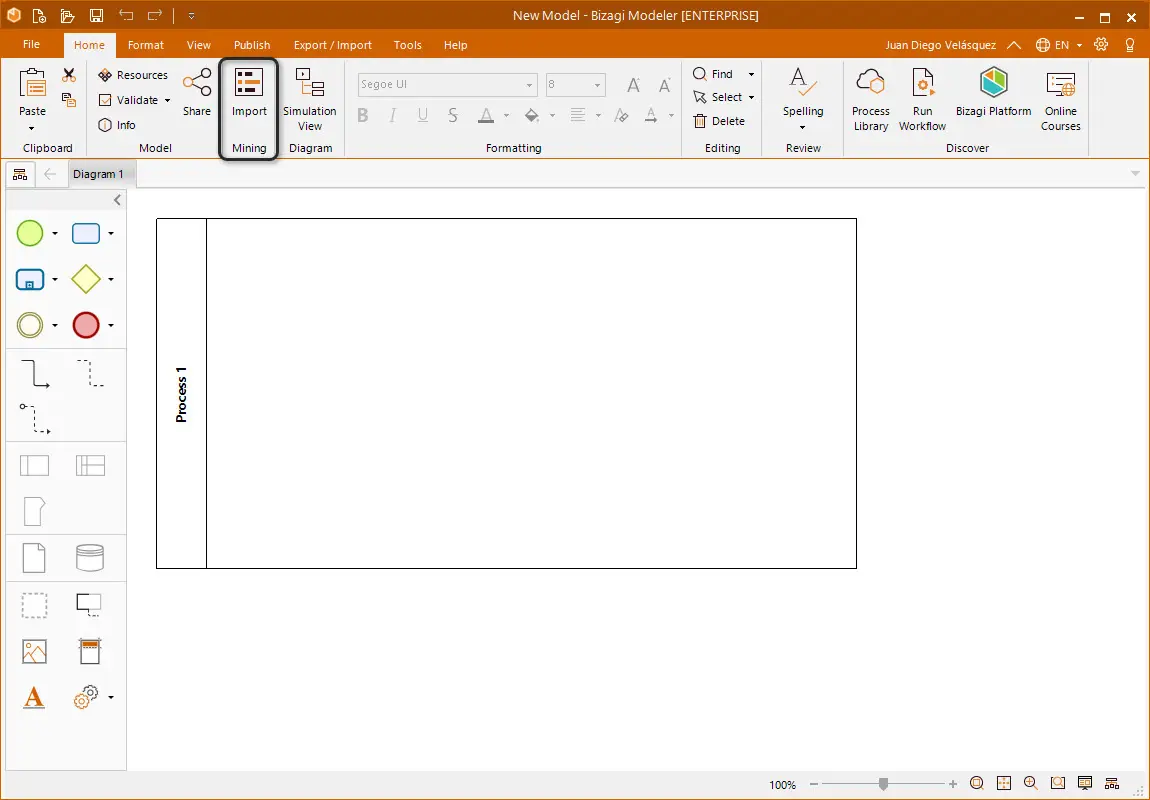This screenshot has height=800, width=1150.
Task: Expand the Validate dropdown arrow
Action: [x=167, y=100]
